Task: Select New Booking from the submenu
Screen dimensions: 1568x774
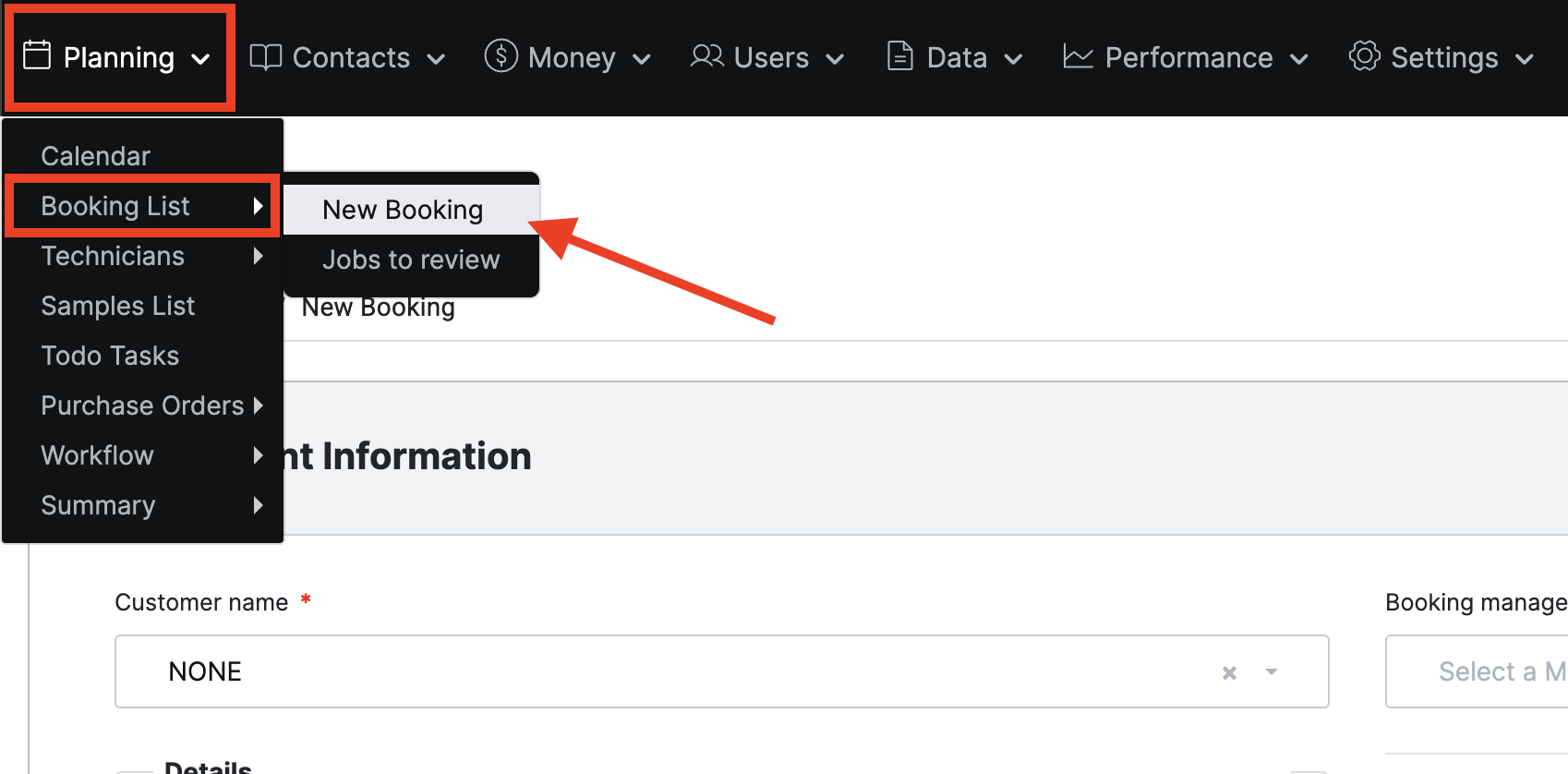Action: point(403,211)
